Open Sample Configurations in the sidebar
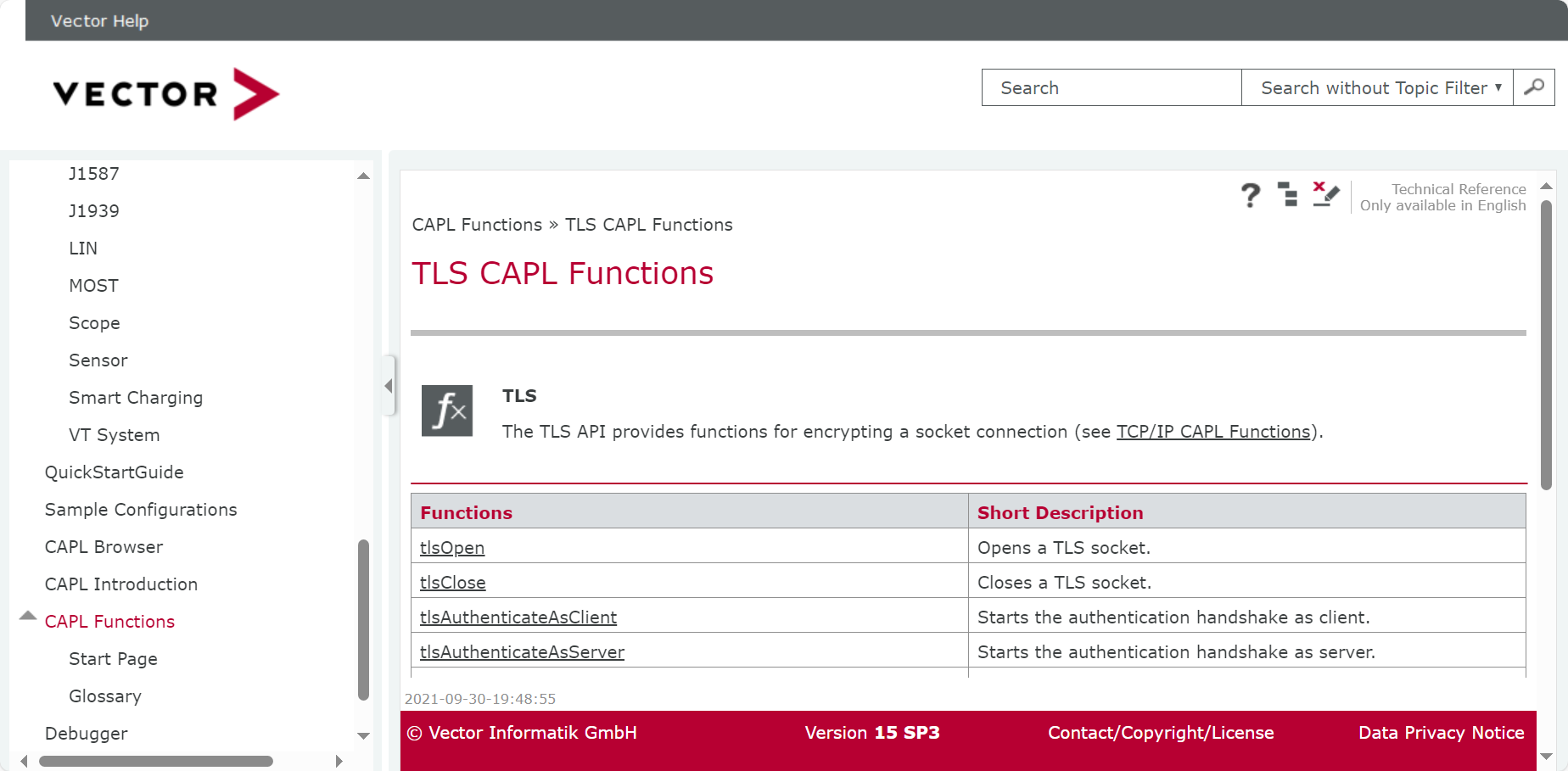This screenshot has height=771, width=1568. [141, 510]
